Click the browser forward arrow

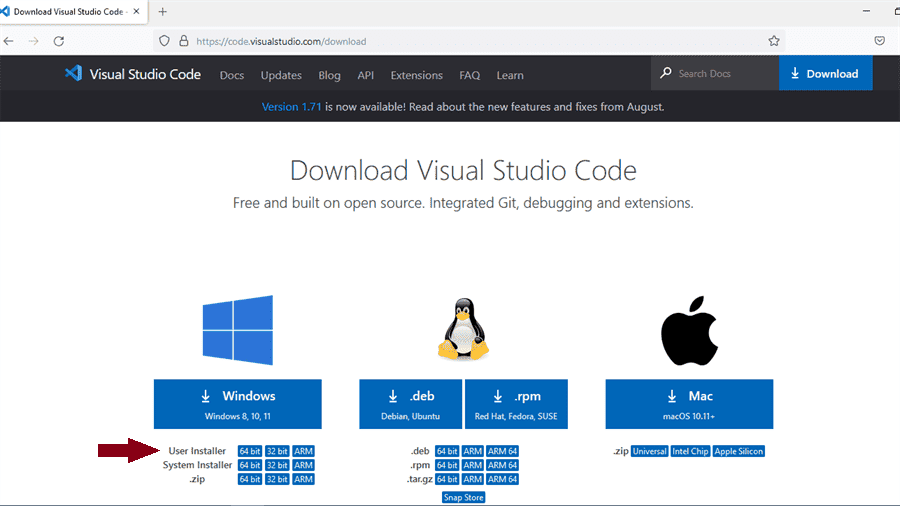tap(34, 41)
